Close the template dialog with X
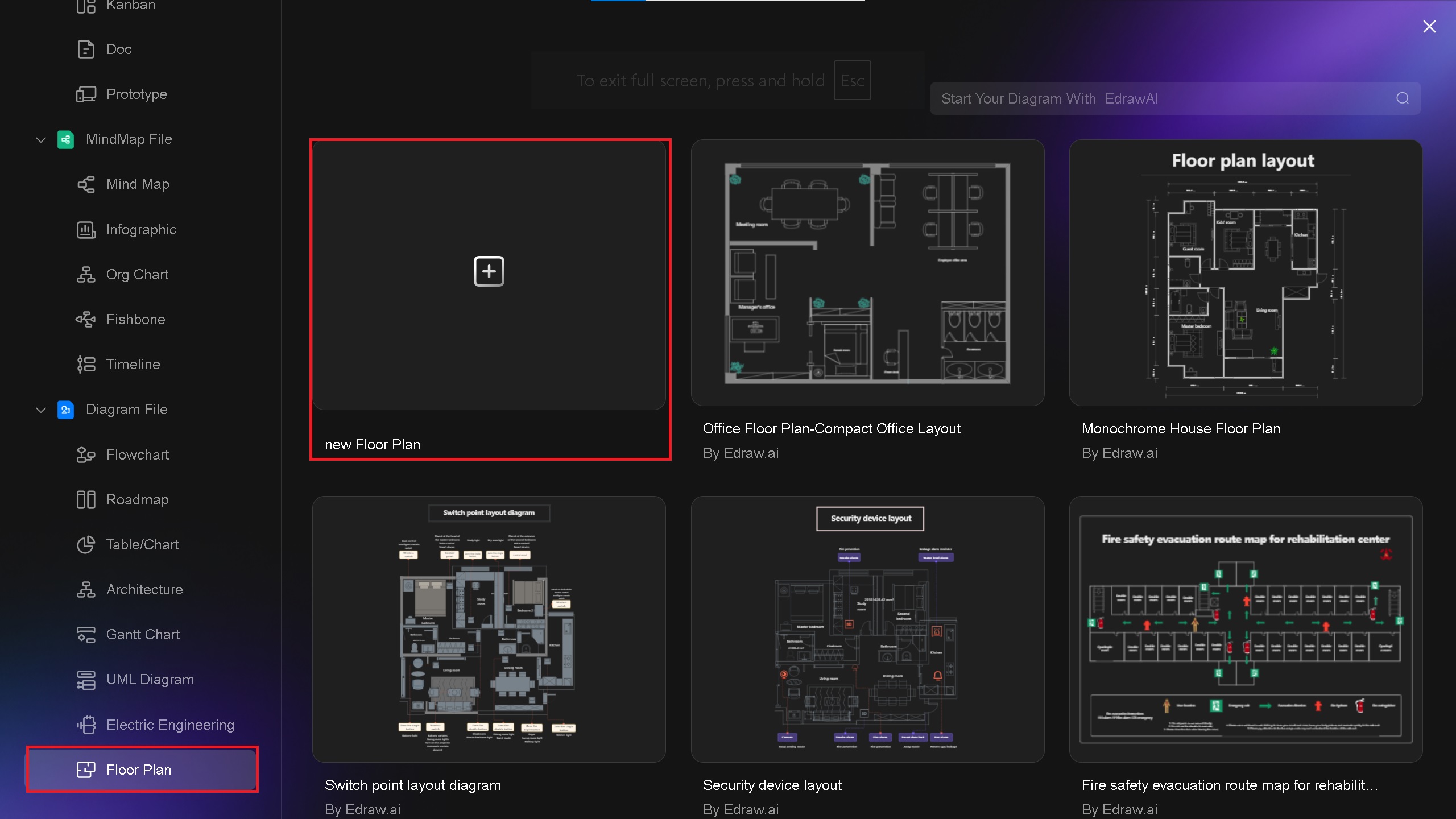The height and width of the screenshot is (819, 1456). 1429,27
